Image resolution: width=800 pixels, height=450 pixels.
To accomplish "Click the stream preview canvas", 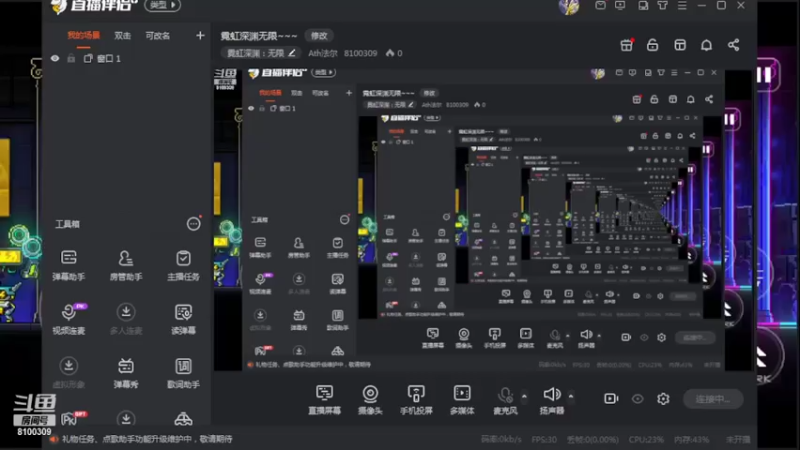I will [x=484, y=220].
